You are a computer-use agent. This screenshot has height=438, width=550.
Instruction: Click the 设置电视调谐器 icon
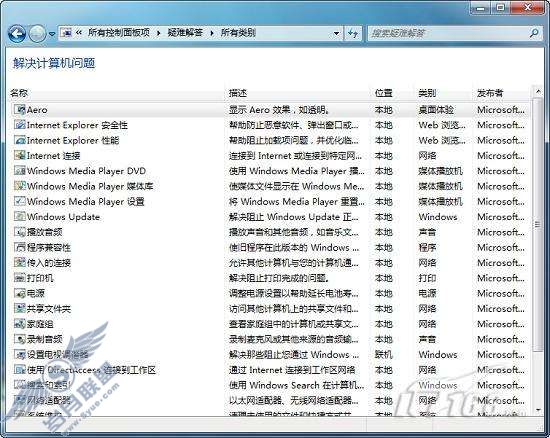[20, 354]
